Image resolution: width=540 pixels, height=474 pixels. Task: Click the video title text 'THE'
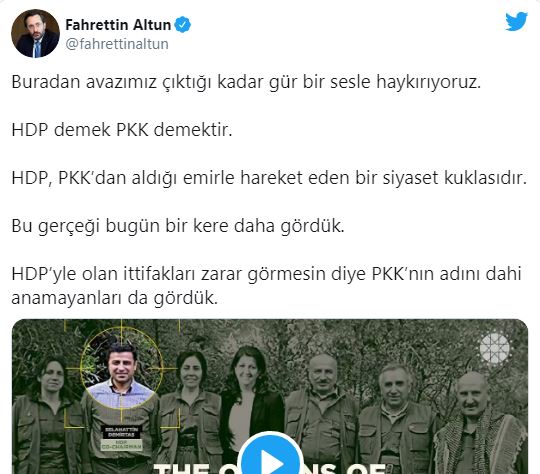click(181, 468)
